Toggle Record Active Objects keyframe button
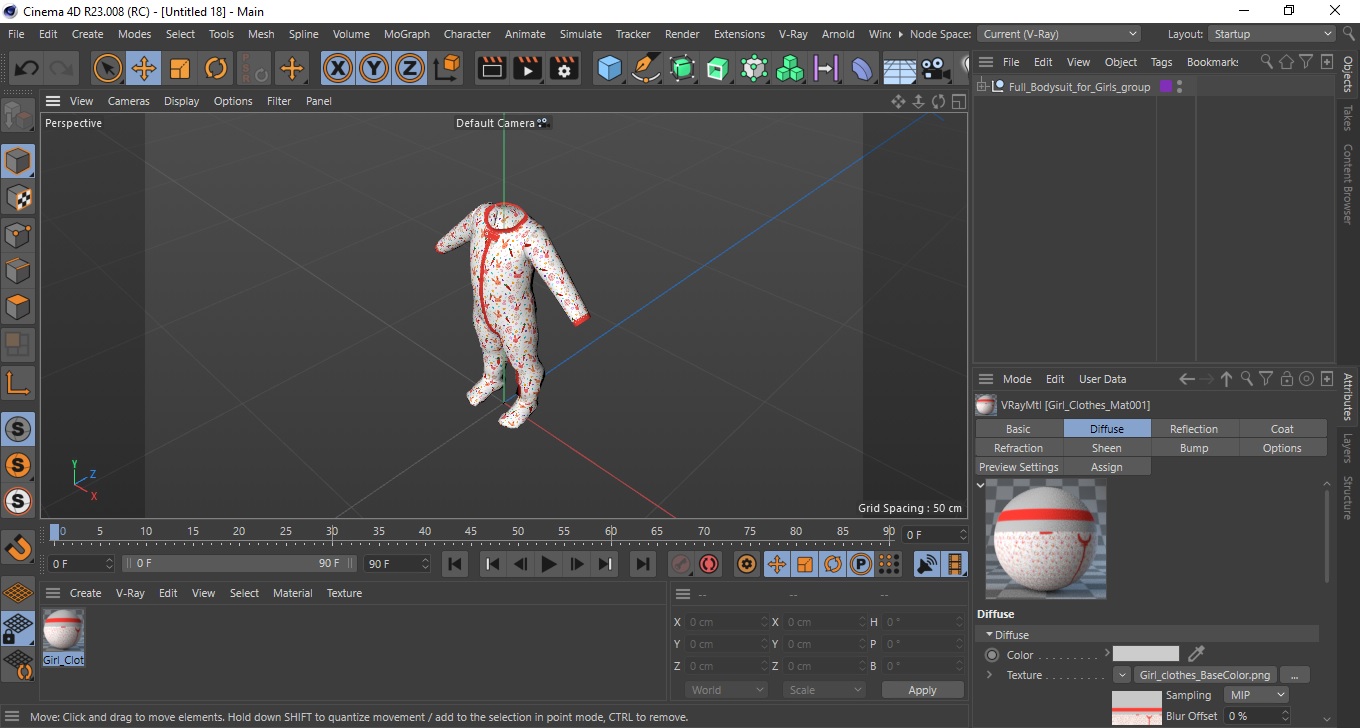The image size is (1360, 728). (x=681, y=564)
